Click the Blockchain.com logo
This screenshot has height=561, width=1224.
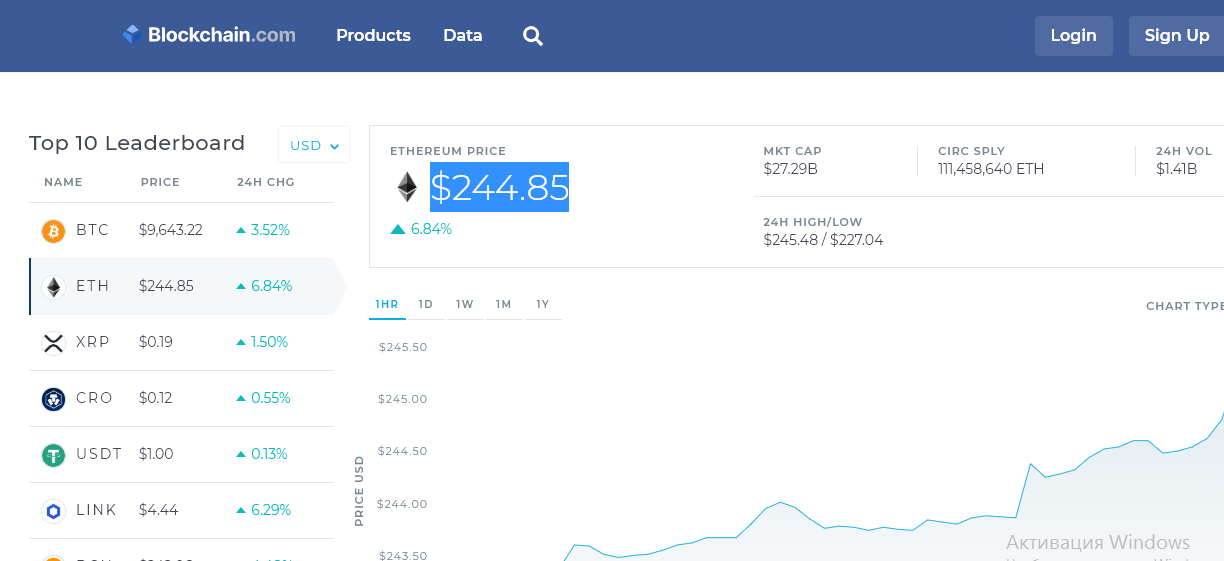tap(209, 35)
